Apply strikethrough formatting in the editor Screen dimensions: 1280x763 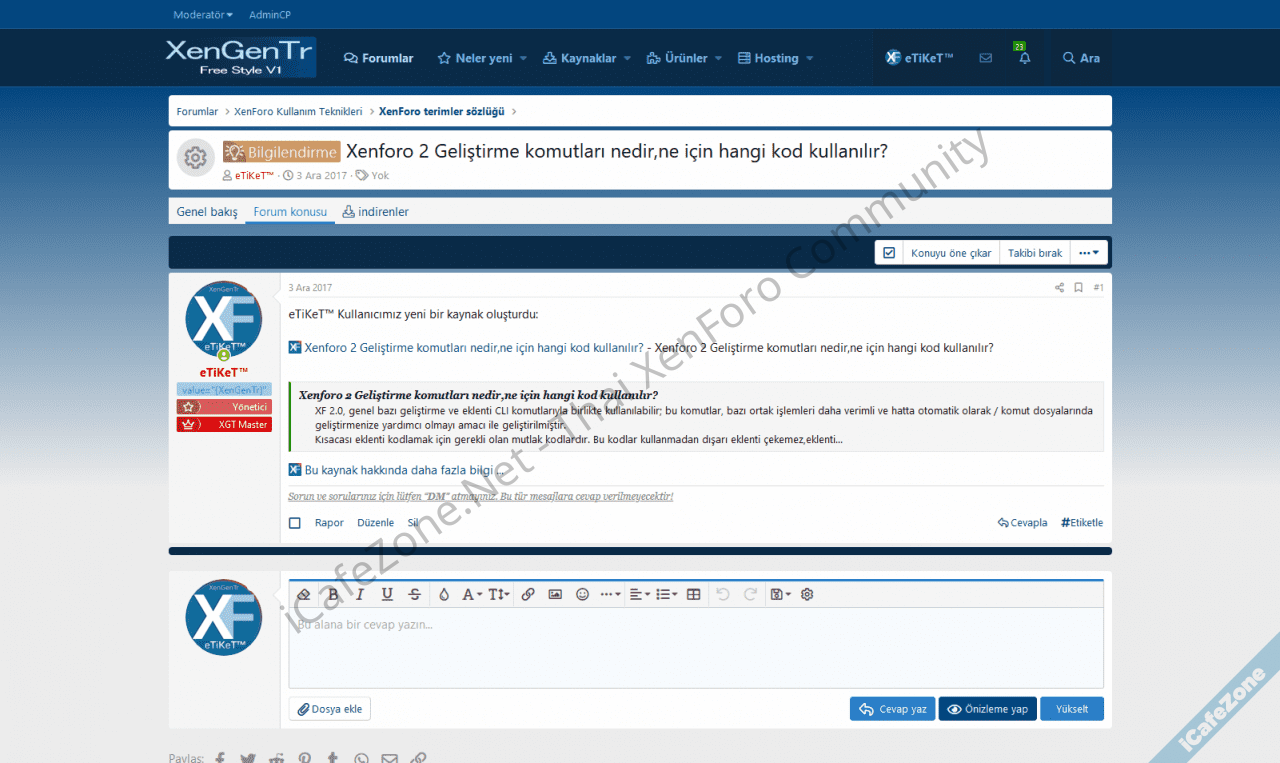[x=415, y=594]
